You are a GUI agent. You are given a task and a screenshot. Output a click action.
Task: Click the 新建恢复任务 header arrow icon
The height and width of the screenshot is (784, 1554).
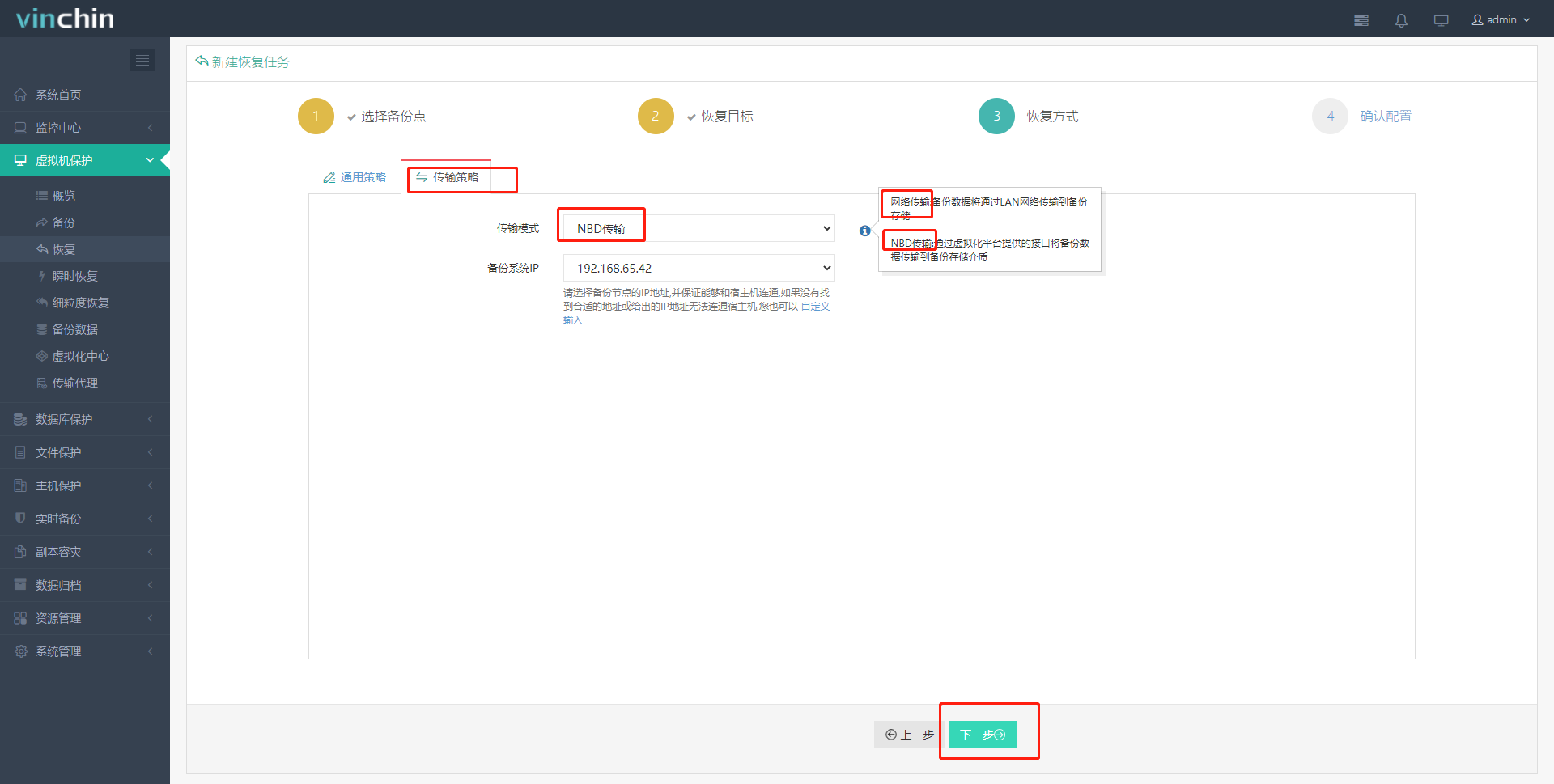coord(202,61)
